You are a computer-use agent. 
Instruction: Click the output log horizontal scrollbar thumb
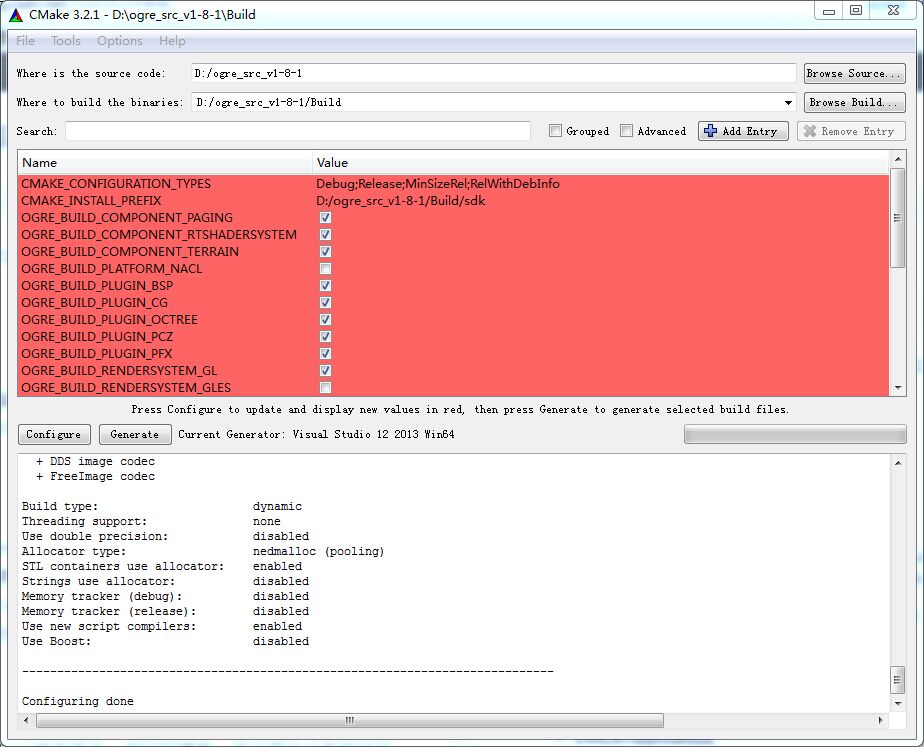pyautogui.click(x=349, y=720)
